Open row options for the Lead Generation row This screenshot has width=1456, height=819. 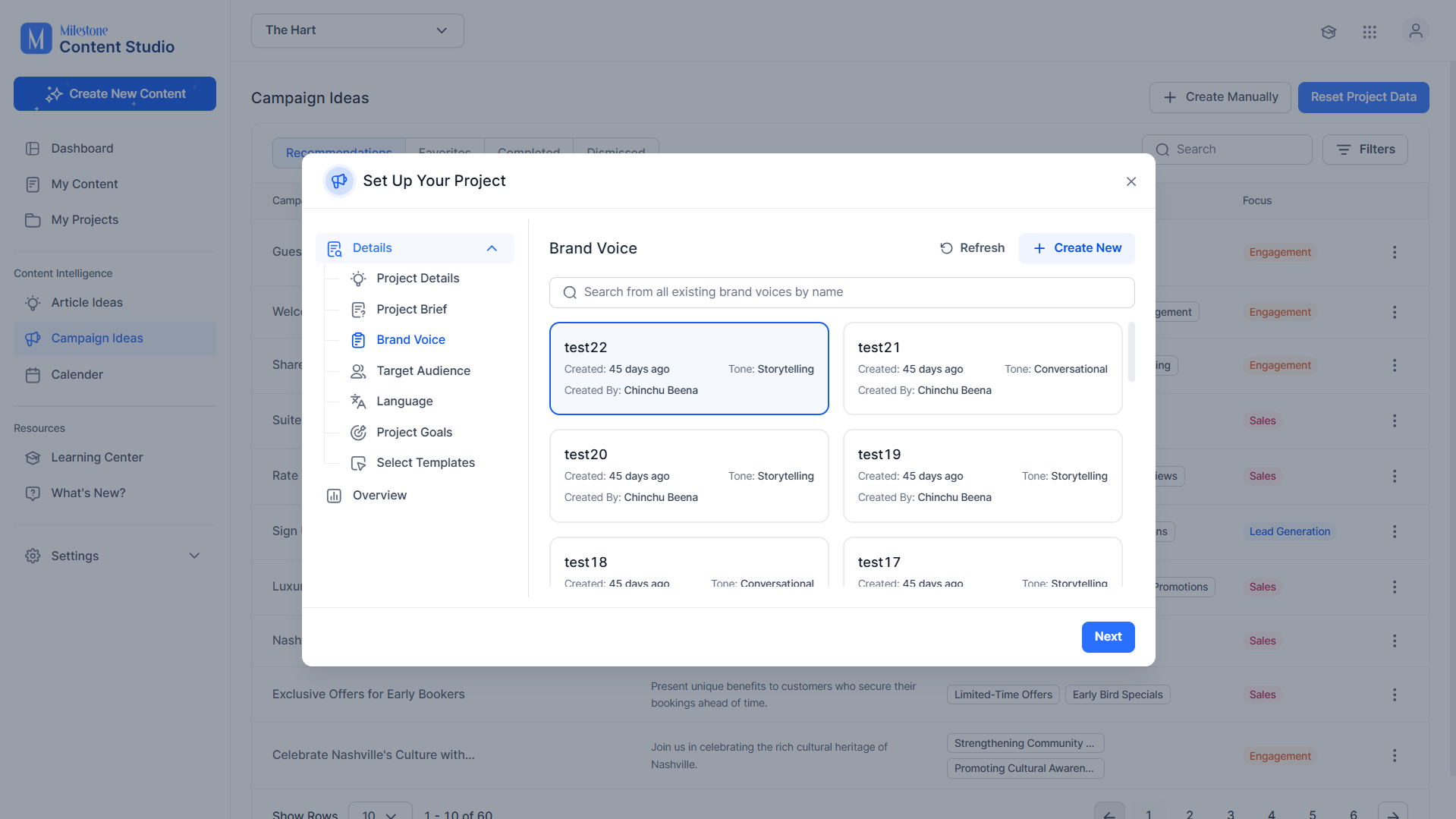[x=1395, y=531]
